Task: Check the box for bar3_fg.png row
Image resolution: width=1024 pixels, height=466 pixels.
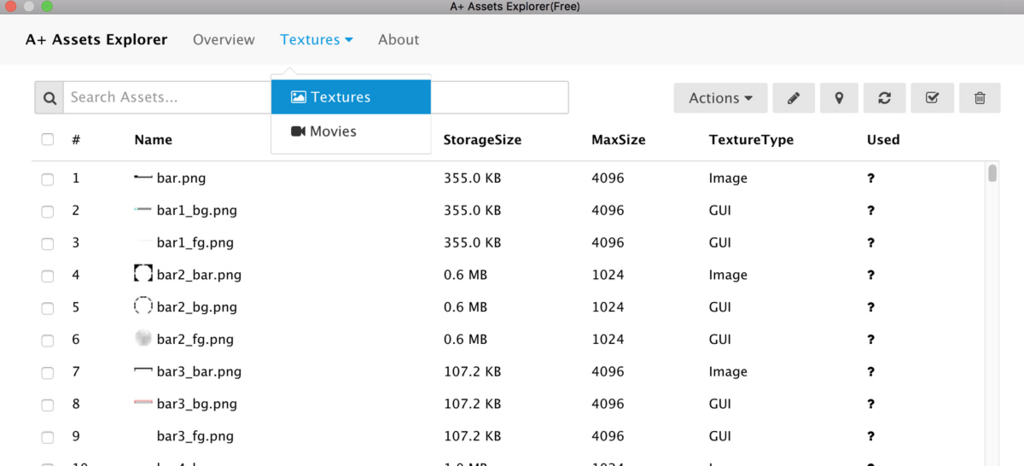Action: pos(48,437)
